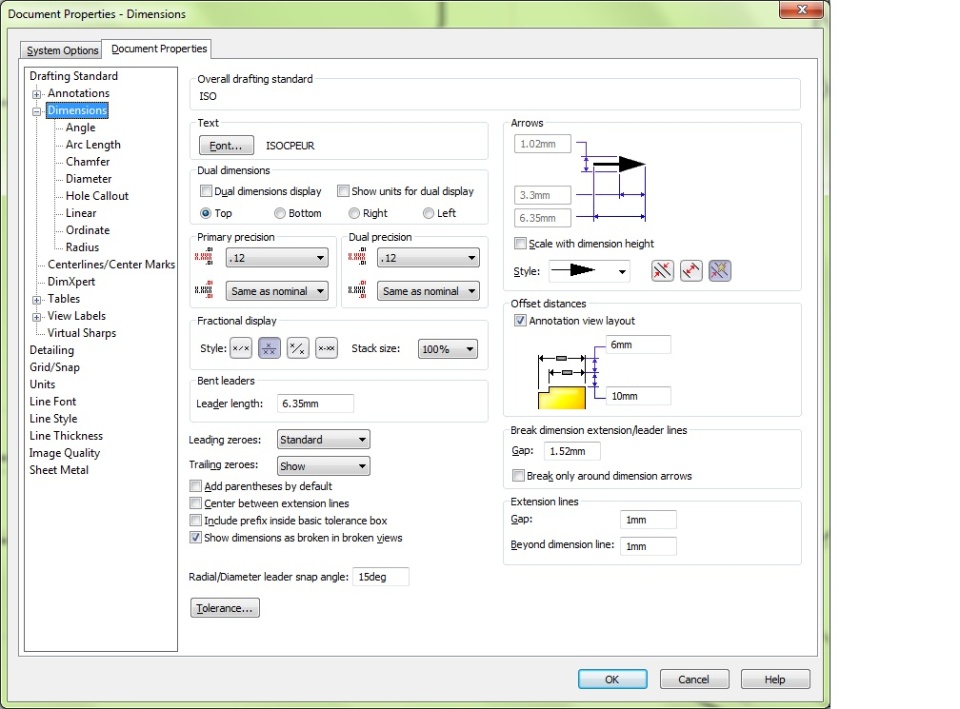Open Centerlines/Center Marks settings
This screenshot has height=709, width=960.
(x=111, y=264)
